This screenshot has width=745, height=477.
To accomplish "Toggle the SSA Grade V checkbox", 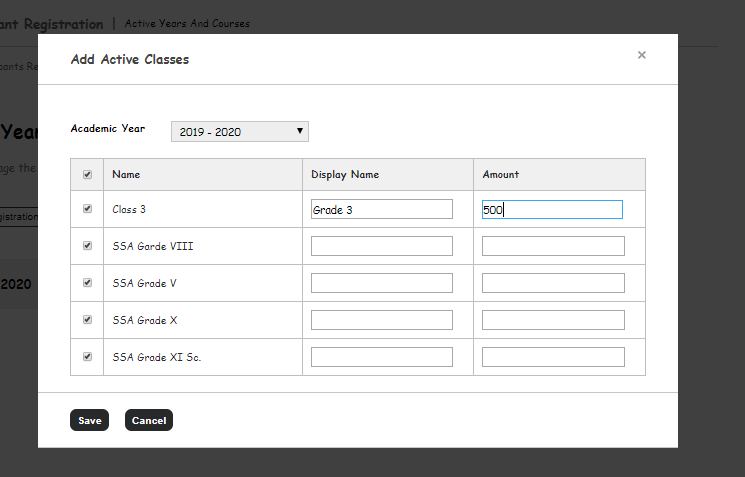I will point(87,283).
